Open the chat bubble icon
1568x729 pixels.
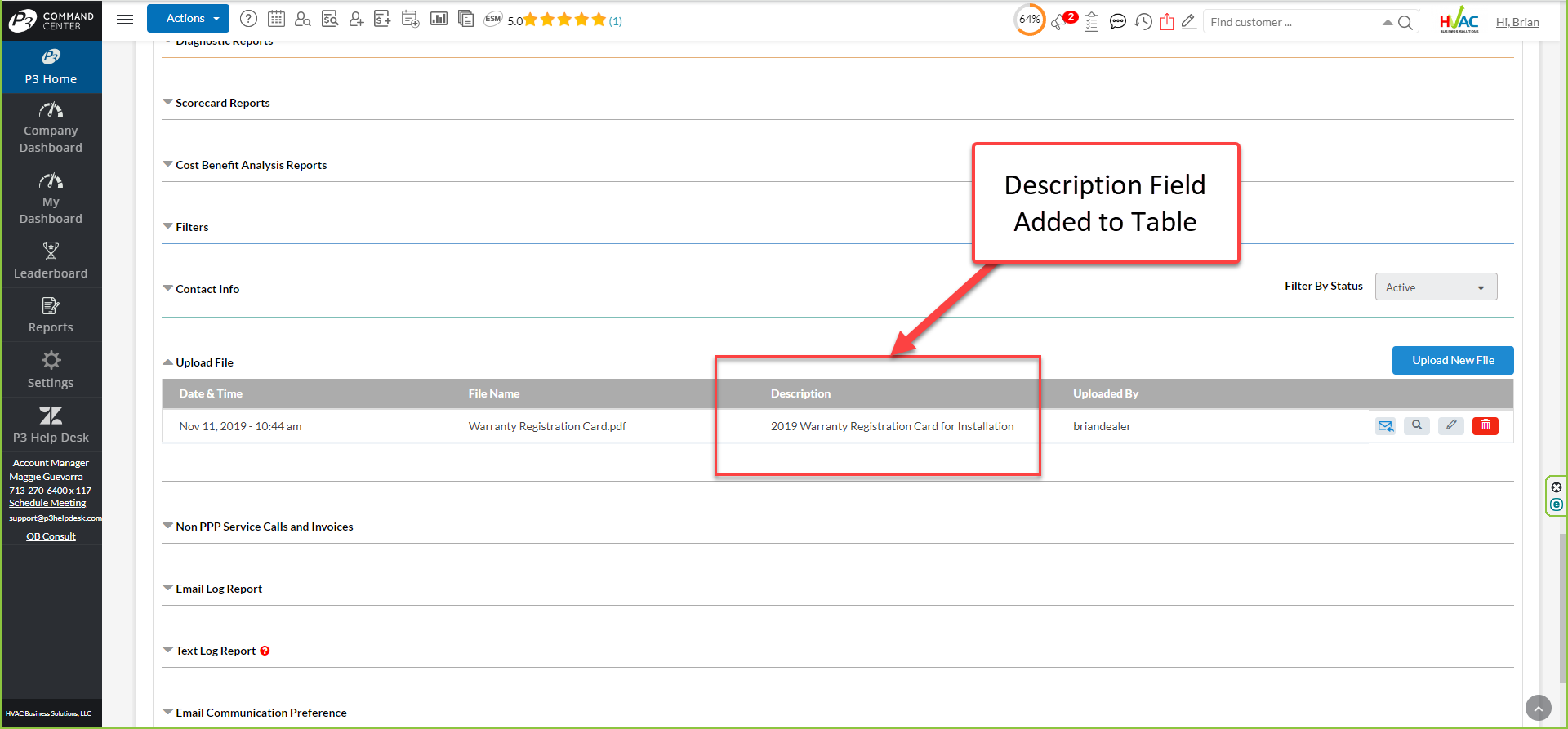point(1117,21)
